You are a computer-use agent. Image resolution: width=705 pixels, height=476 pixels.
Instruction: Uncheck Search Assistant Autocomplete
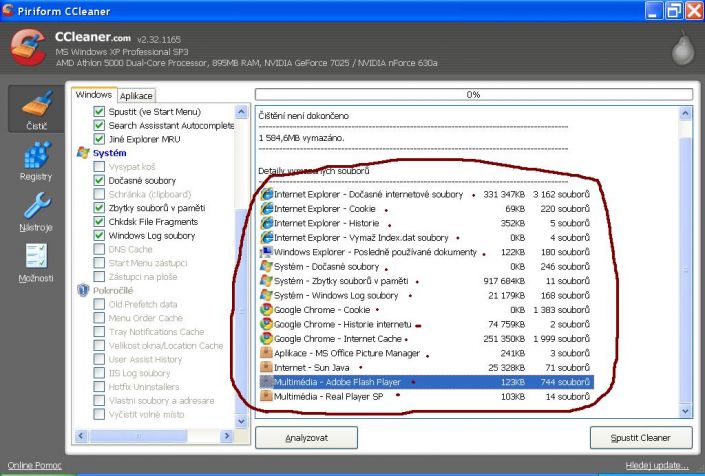[x=99, y=125]
